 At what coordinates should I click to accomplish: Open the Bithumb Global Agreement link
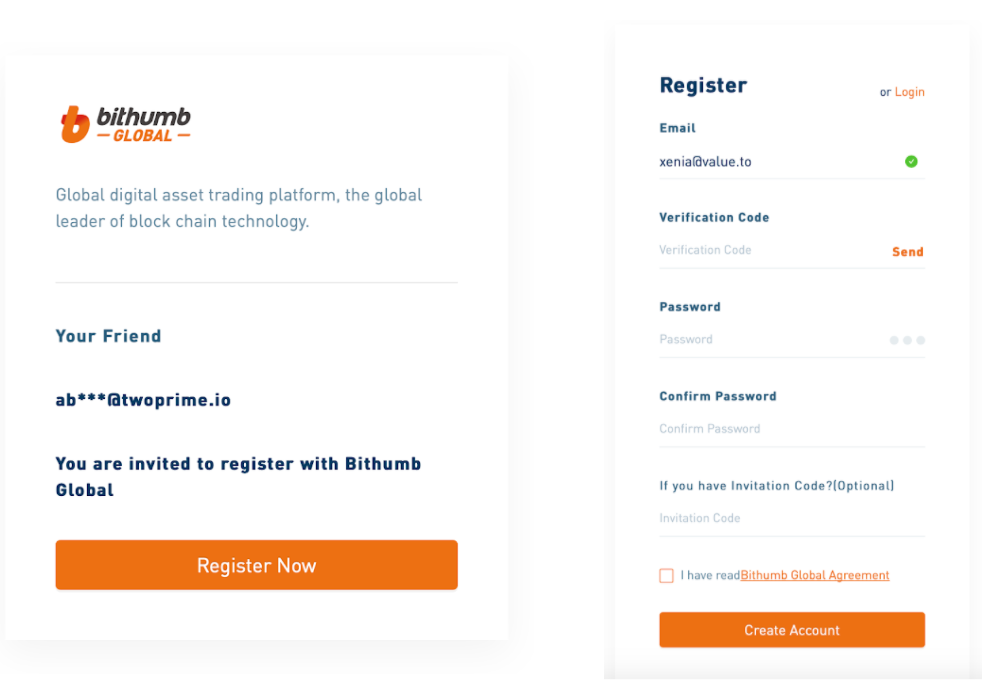pos(815,575)
